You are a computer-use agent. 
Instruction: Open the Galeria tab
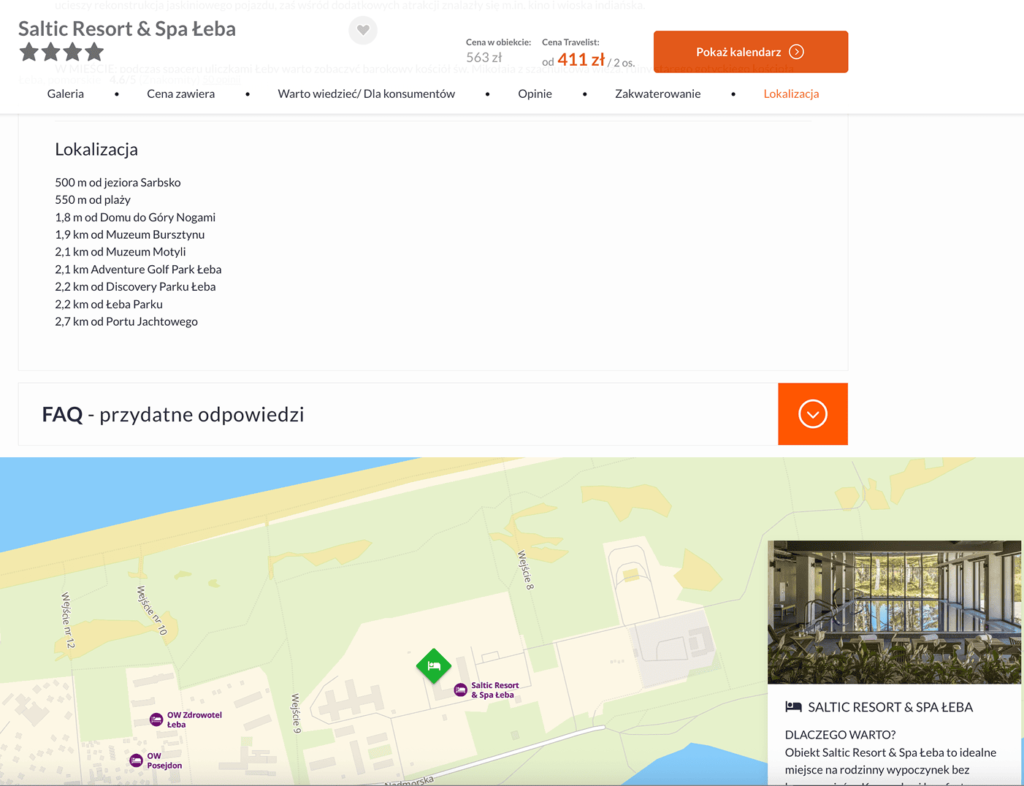coord(65,93)
